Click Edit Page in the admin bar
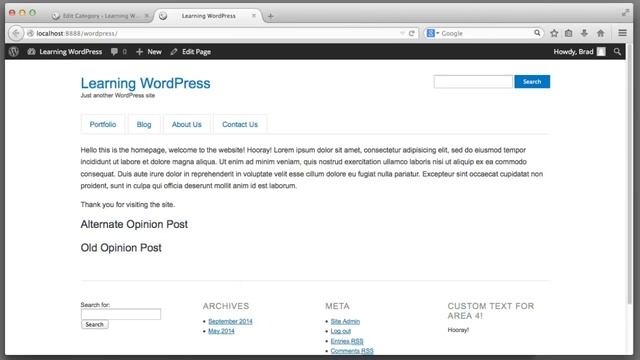This screenshot has height=360, width=640. 191,52
